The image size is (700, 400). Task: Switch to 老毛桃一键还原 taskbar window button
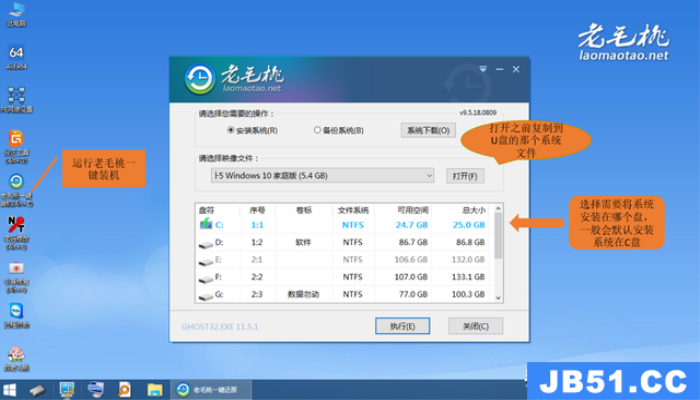coord(211,390)
